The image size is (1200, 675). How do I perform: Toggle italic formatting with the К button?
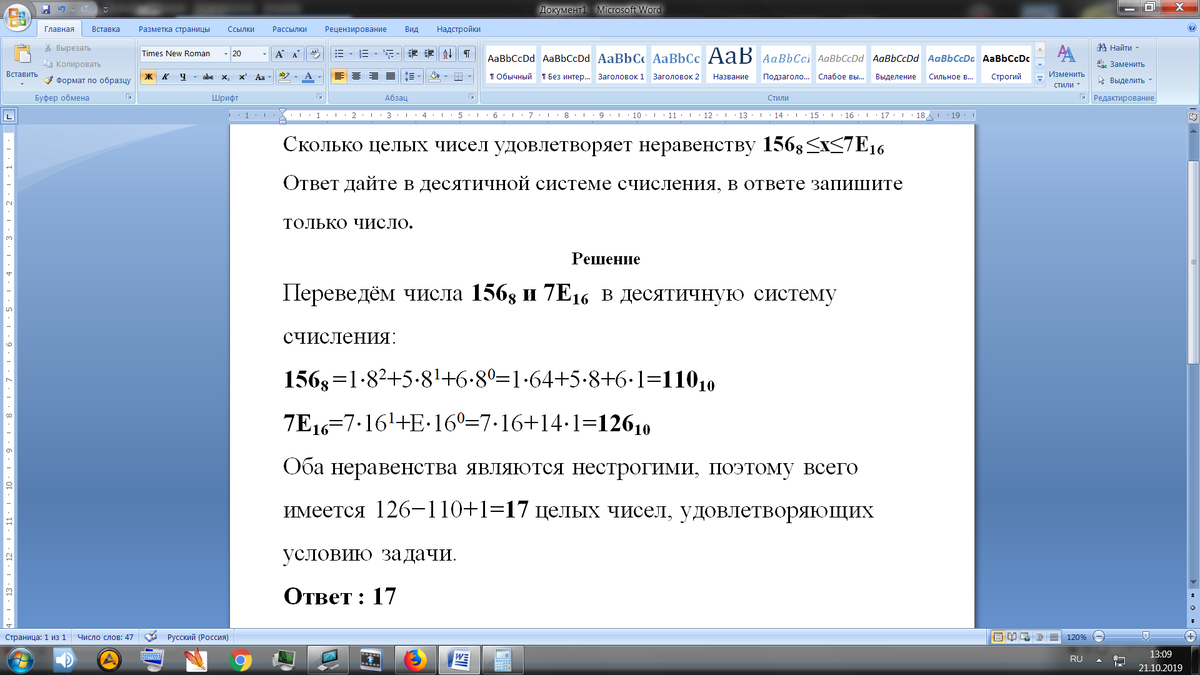pyautogui.click(x=164, y=77)
